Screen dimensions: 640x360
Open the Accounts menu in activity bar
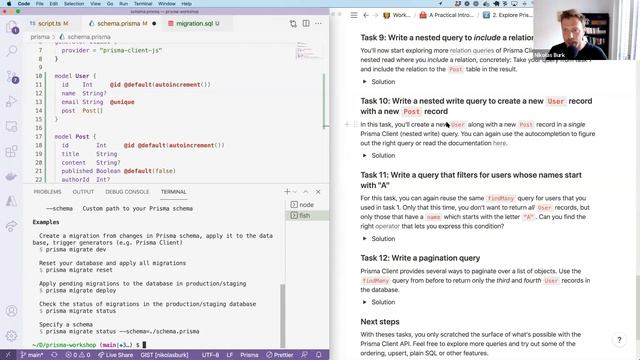(x=12, y=311)
